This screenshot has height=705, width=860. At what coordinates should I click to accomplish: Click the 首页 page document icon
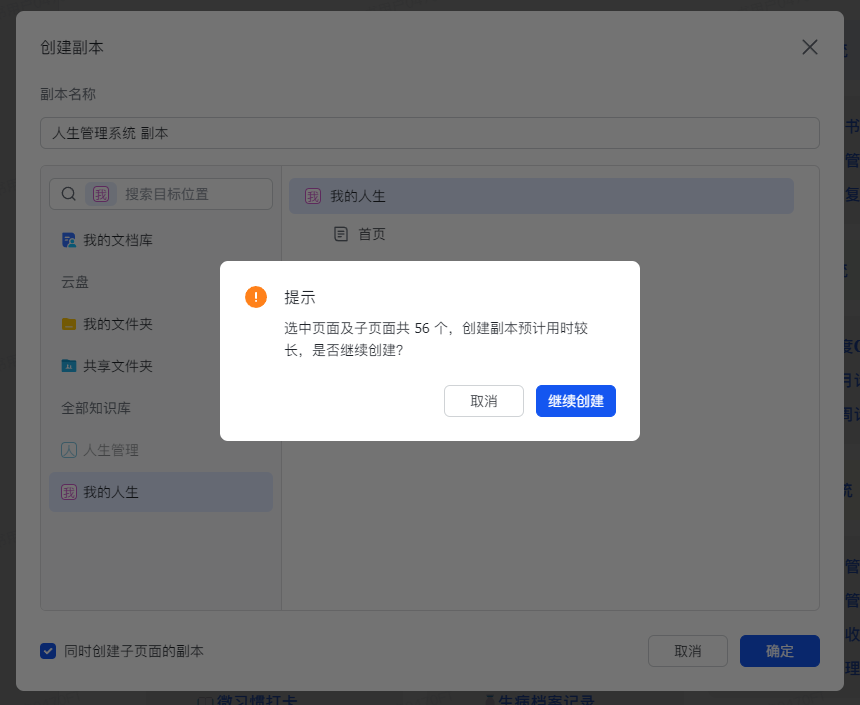point(341,234)
